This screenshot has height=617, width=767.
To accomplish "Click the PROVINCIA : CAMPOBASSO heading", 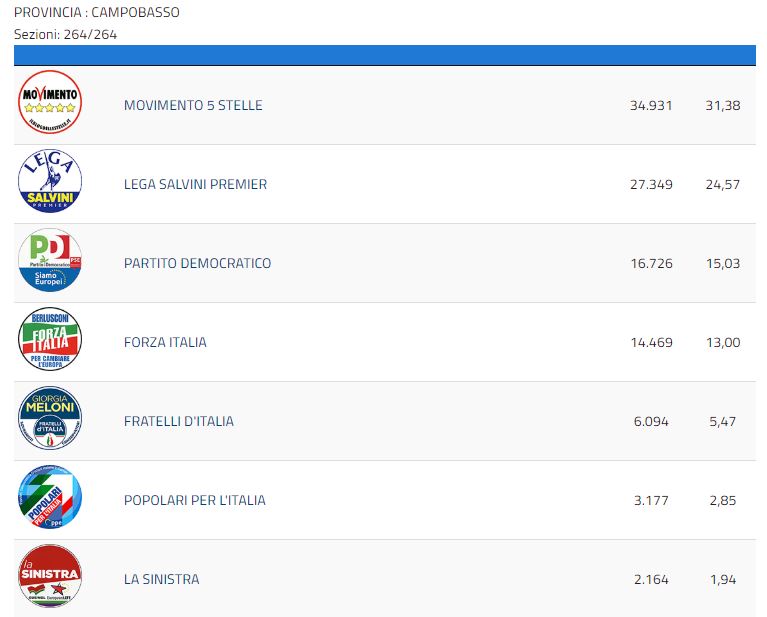I will [97, 12].
